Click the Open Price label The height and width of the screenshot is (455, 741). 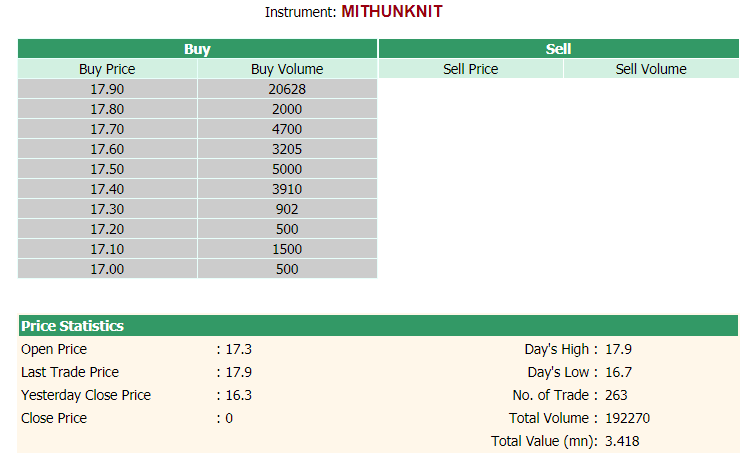54,349
